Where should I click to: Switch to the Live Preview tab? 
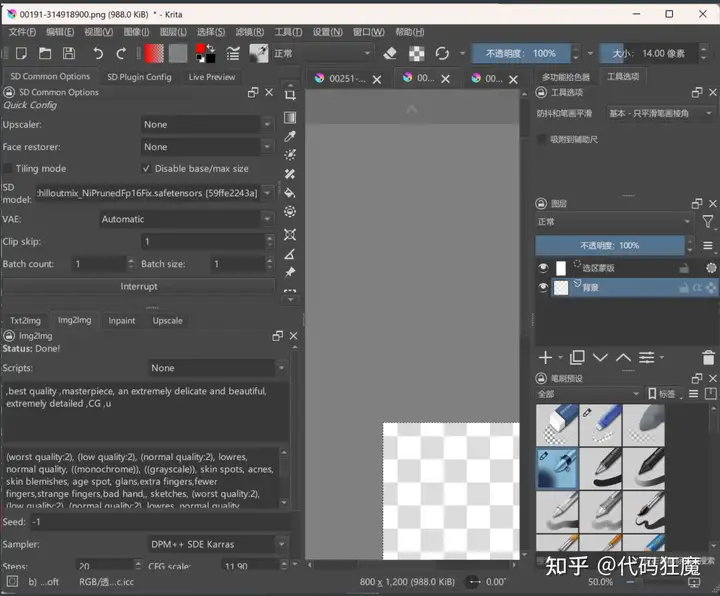212,77
